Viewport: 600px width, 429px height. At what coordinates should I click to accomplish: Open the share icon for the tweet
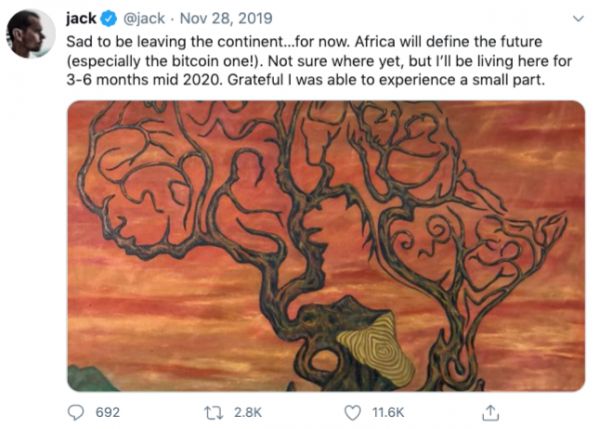(490, 411)
